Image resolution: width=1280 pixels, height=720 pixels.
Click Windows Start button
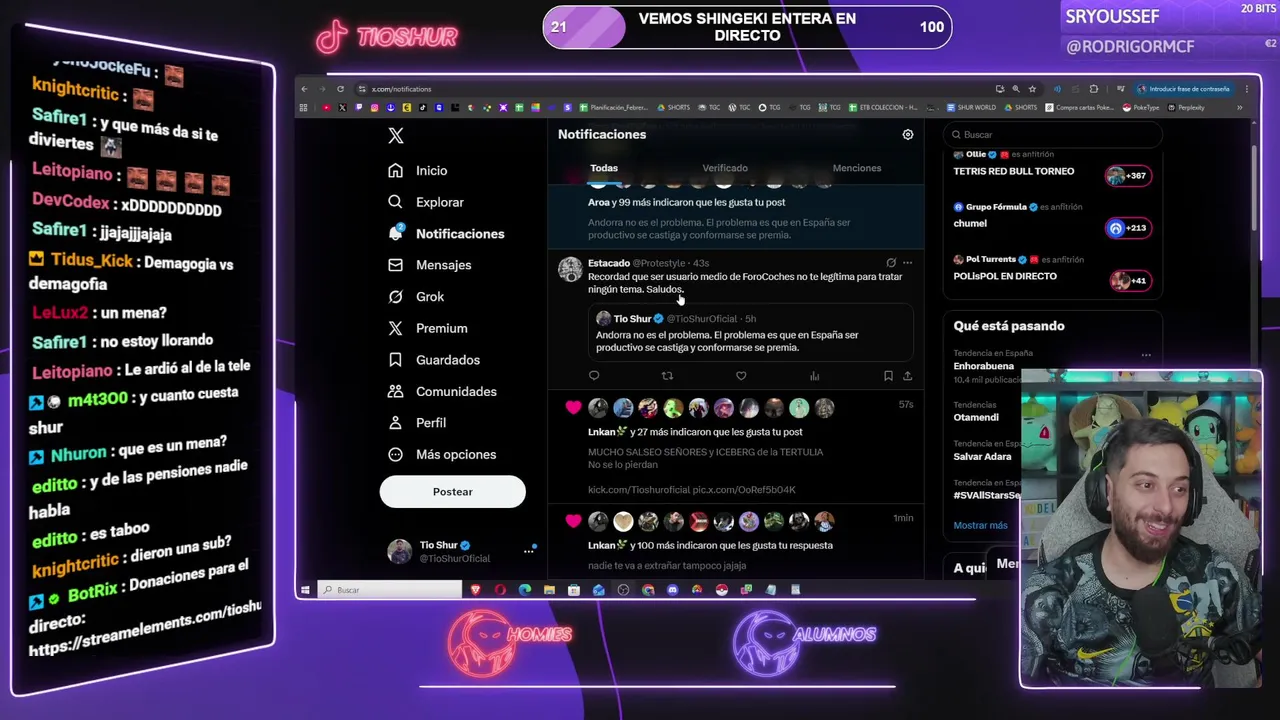(305, 590)
